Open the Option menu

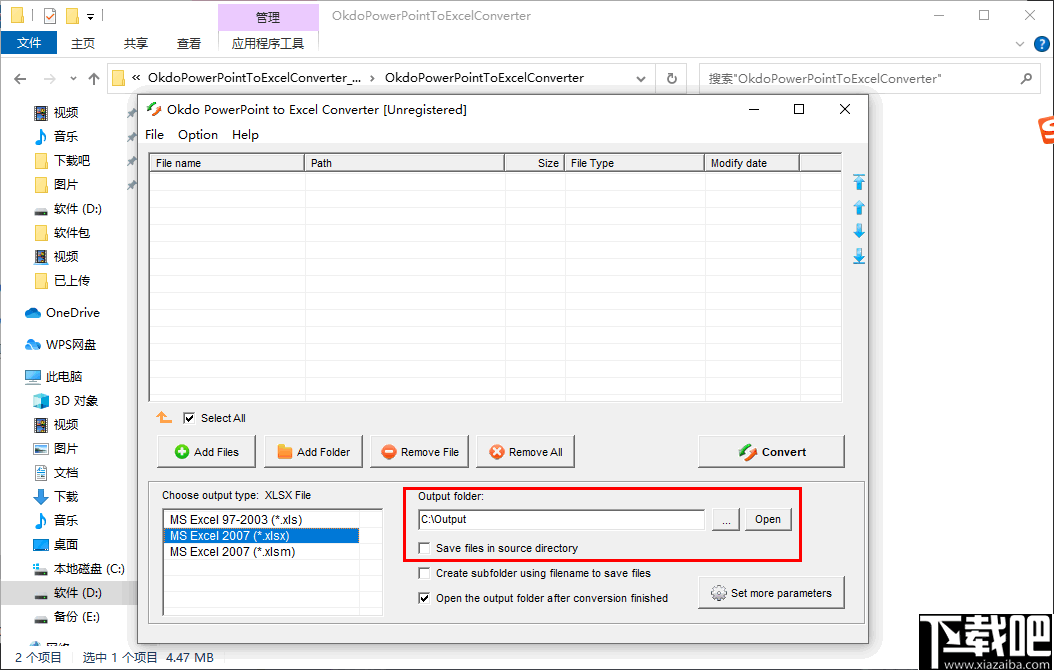(197, 134)
